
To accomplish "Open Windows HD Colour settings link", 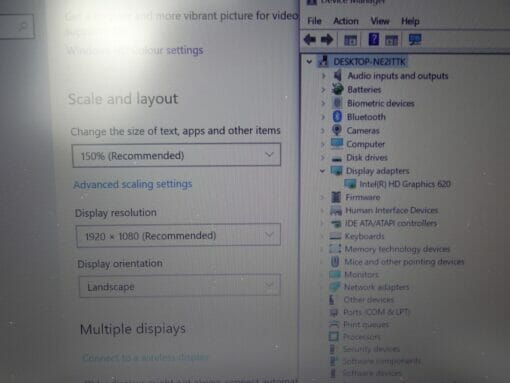I will (x=135, y=51).
